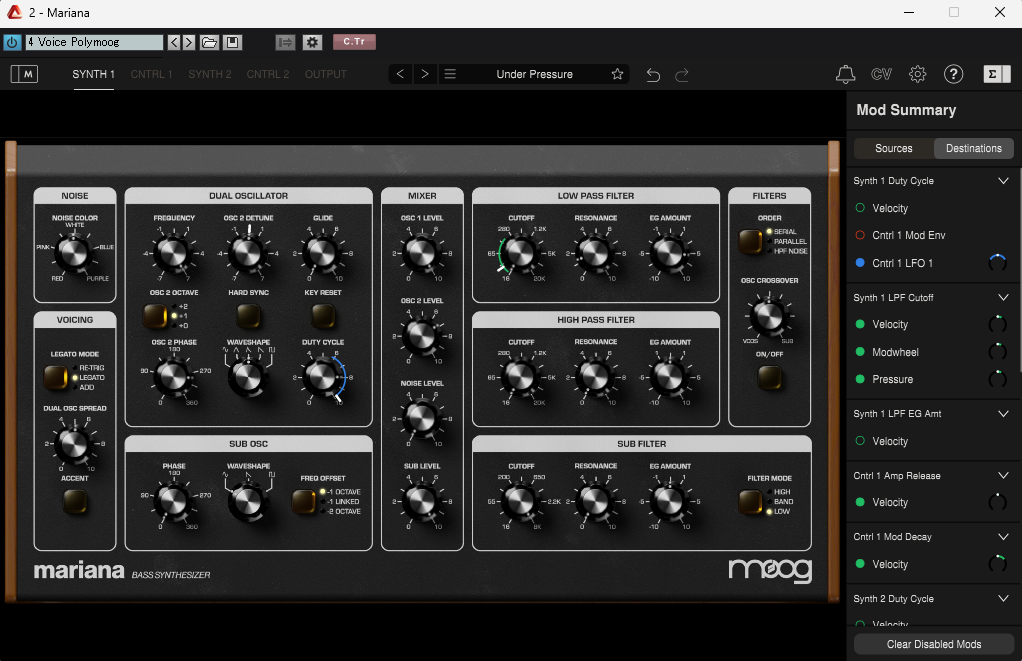
Task: Open the CV settings icon
Action: pos(881,74)
